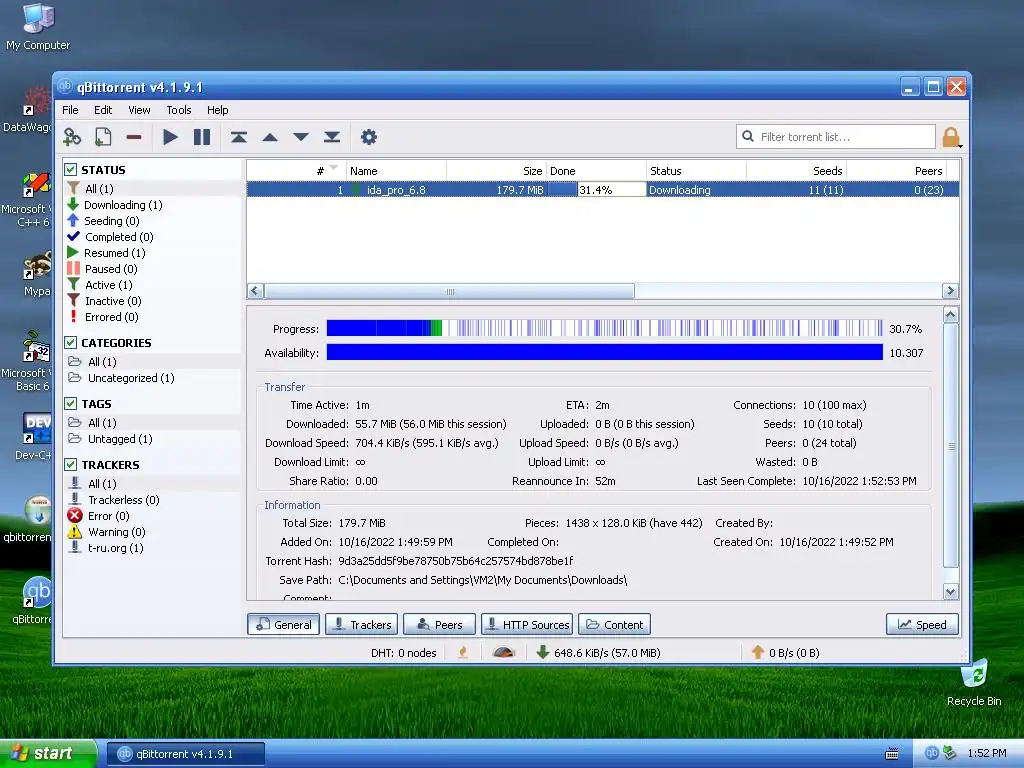Screen dimensions: 1024x768
Task: Switch to the General tab
Action: [x=283, y=624]
